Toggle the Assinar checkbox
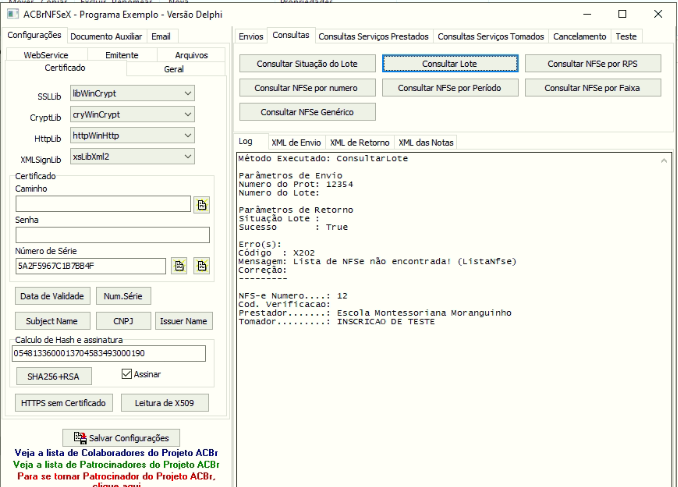The image size is (678, 487). point(127,374)
